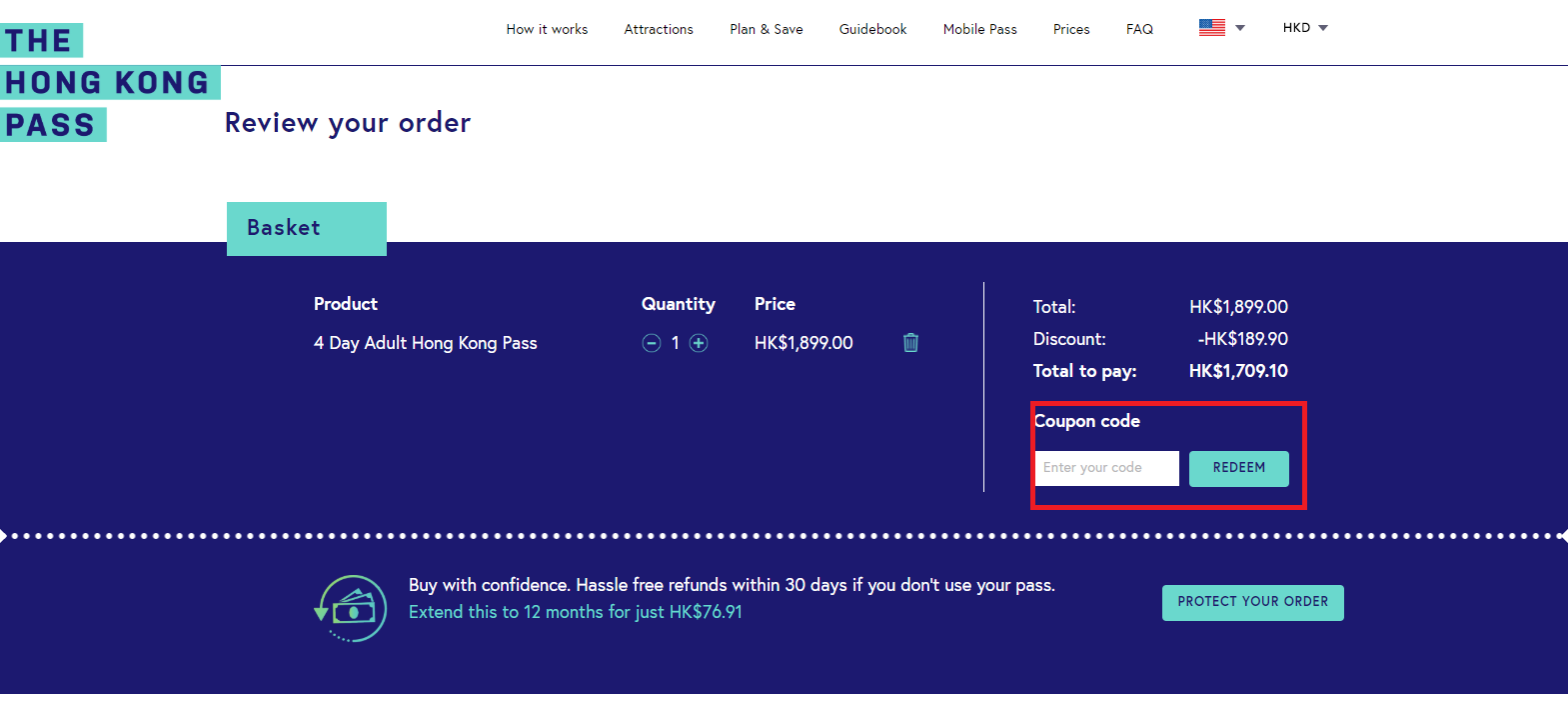Click the US flag language icon
Viewport: 1568px width, 719px height.
[x=1212, y=28]
